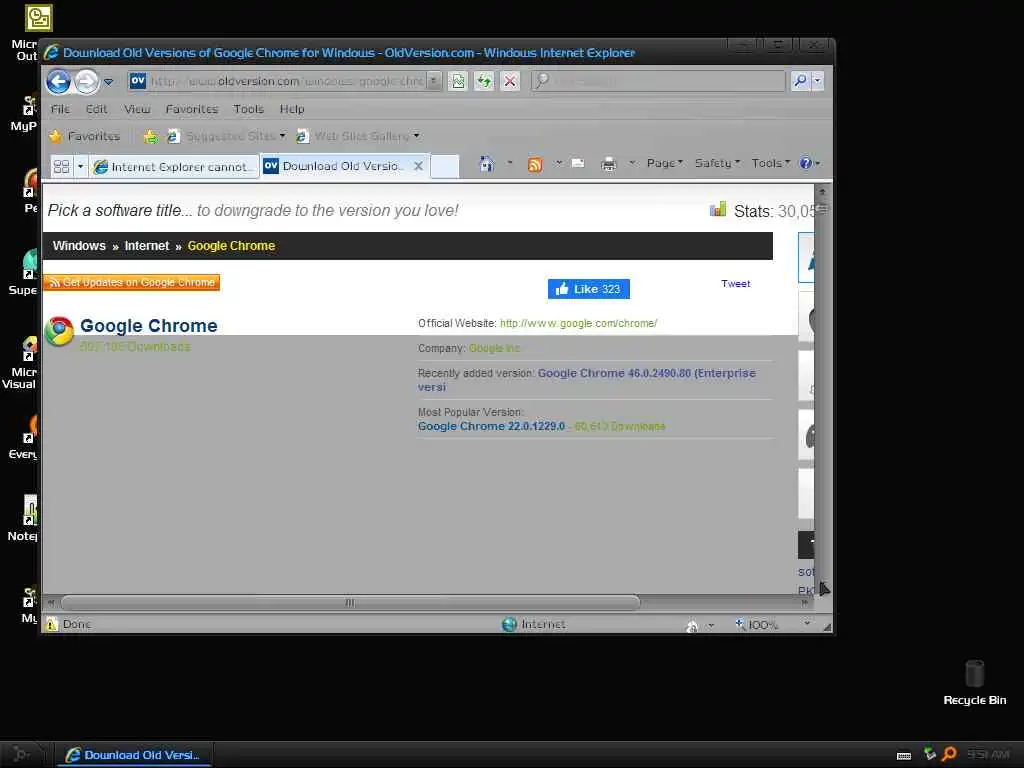Open the Favorites menu
Viewport: 1024px width, 768px height.
[x=191, y=109]
